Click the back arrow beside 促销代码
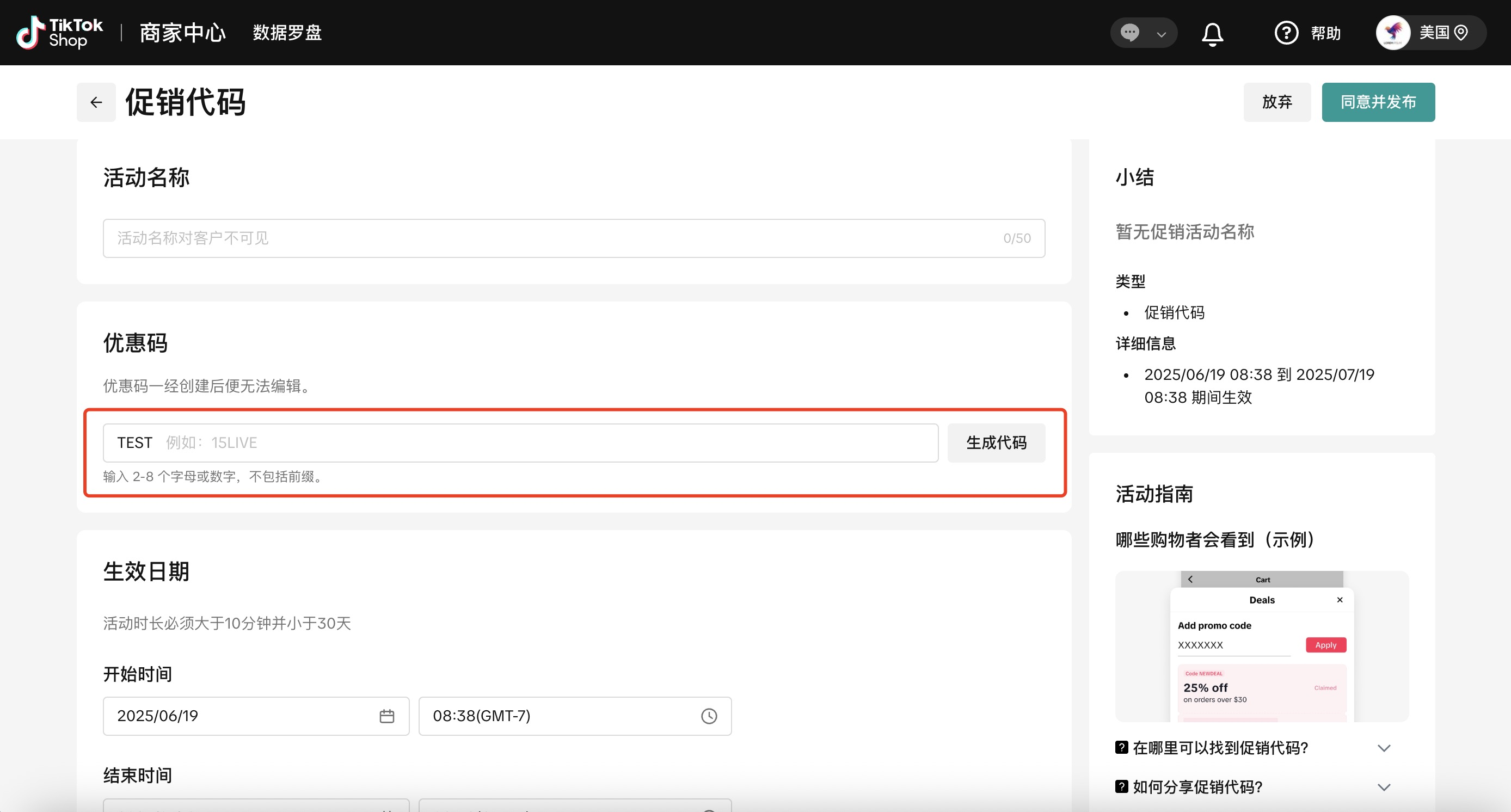1511x812 pixels. (x=96, y=103)
